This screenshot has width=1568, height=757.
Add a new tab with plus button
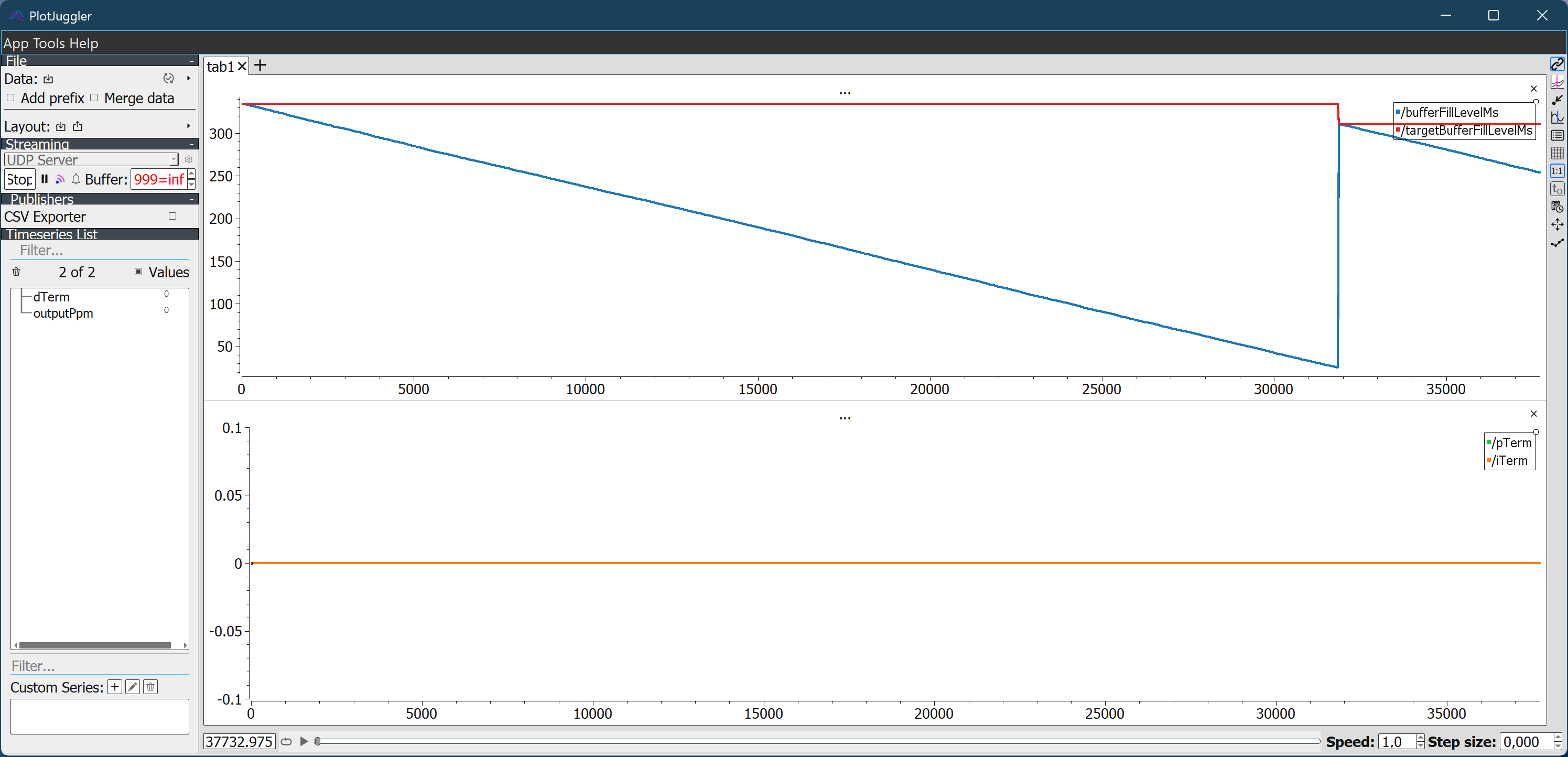[260, 66]
